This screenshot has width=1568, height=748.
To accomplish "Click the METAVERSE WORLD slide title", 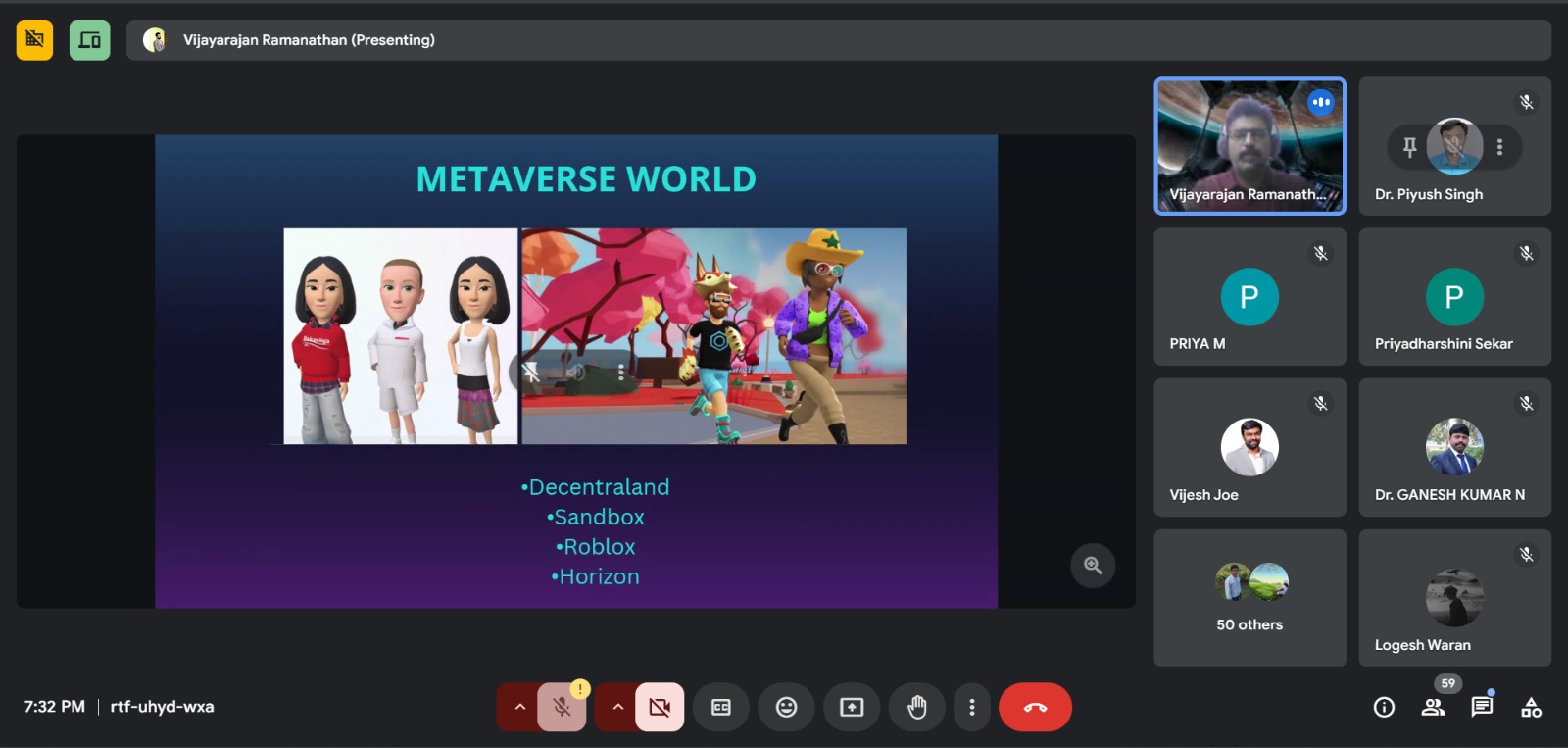I will click(x=586, y=179).
